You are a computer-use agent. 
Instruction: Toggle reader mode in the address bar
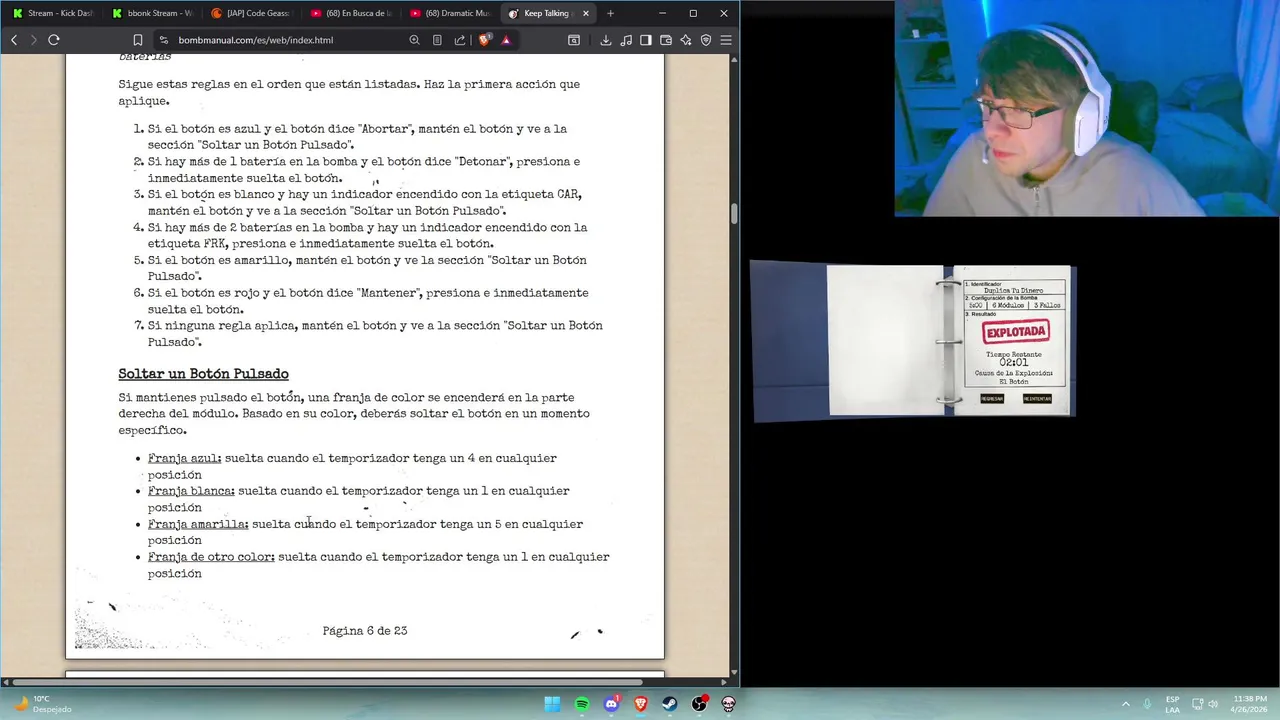coord(437,40)
